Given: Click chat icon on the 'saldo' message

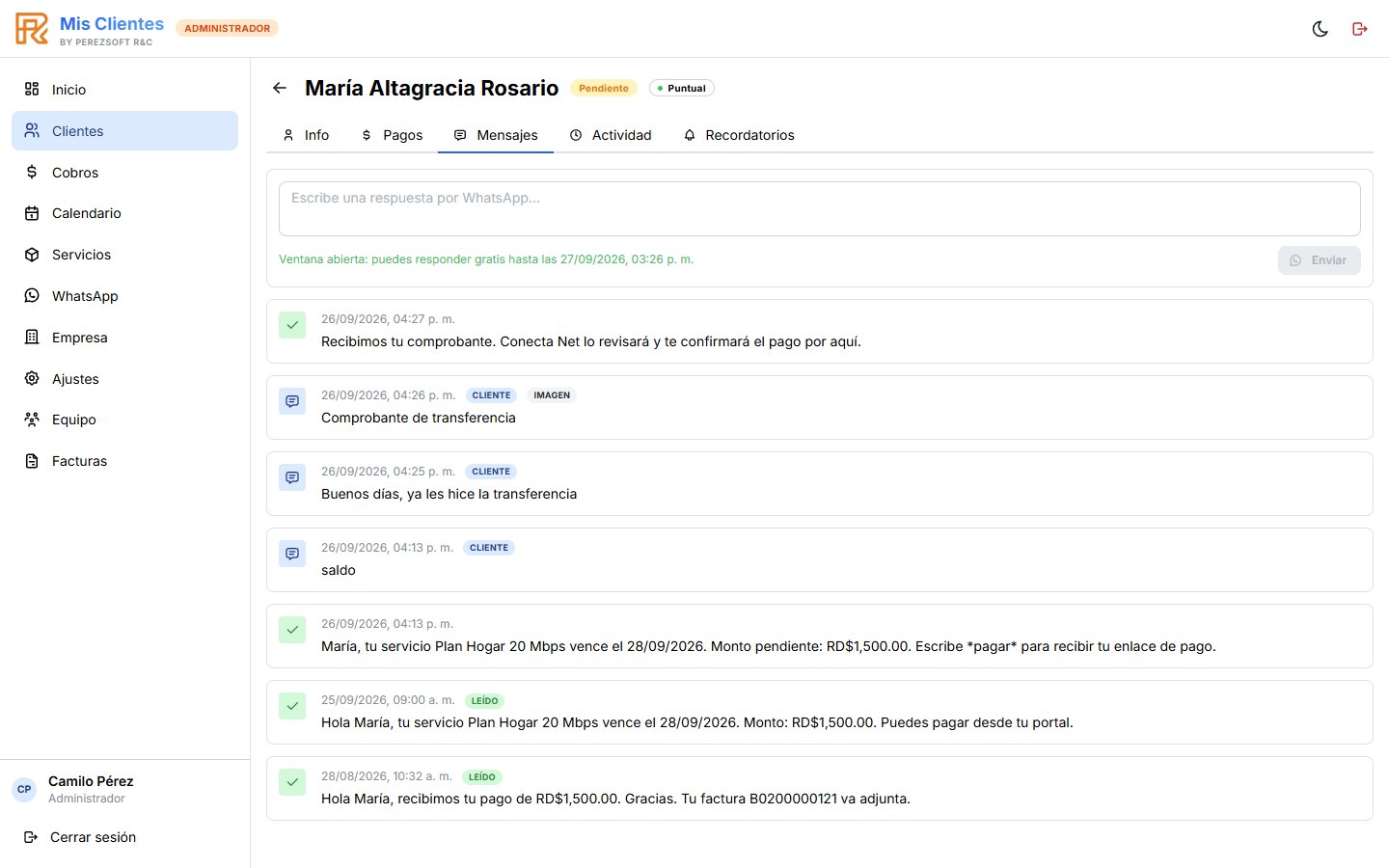Looking at the screenshot, I should tap(292, 554).
